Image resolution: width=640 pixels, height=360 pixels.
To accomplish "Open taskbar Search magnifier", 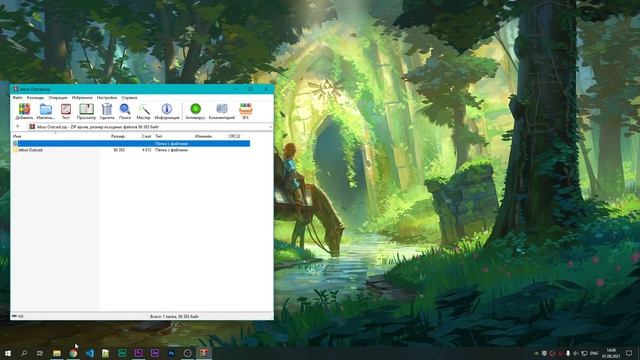I will 24,353.
